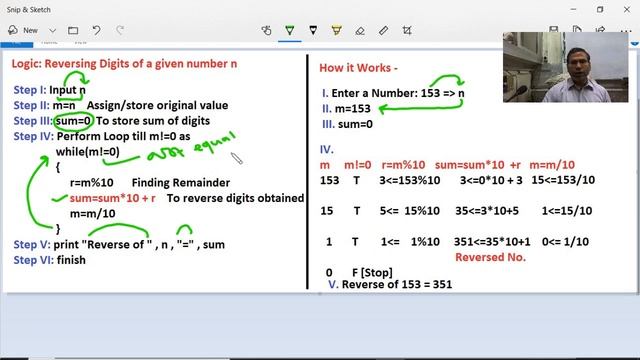Click the Snip & Sketch window title
Image resolution: width=640 pixels, height=360 pixels.
tap(29, 9)
